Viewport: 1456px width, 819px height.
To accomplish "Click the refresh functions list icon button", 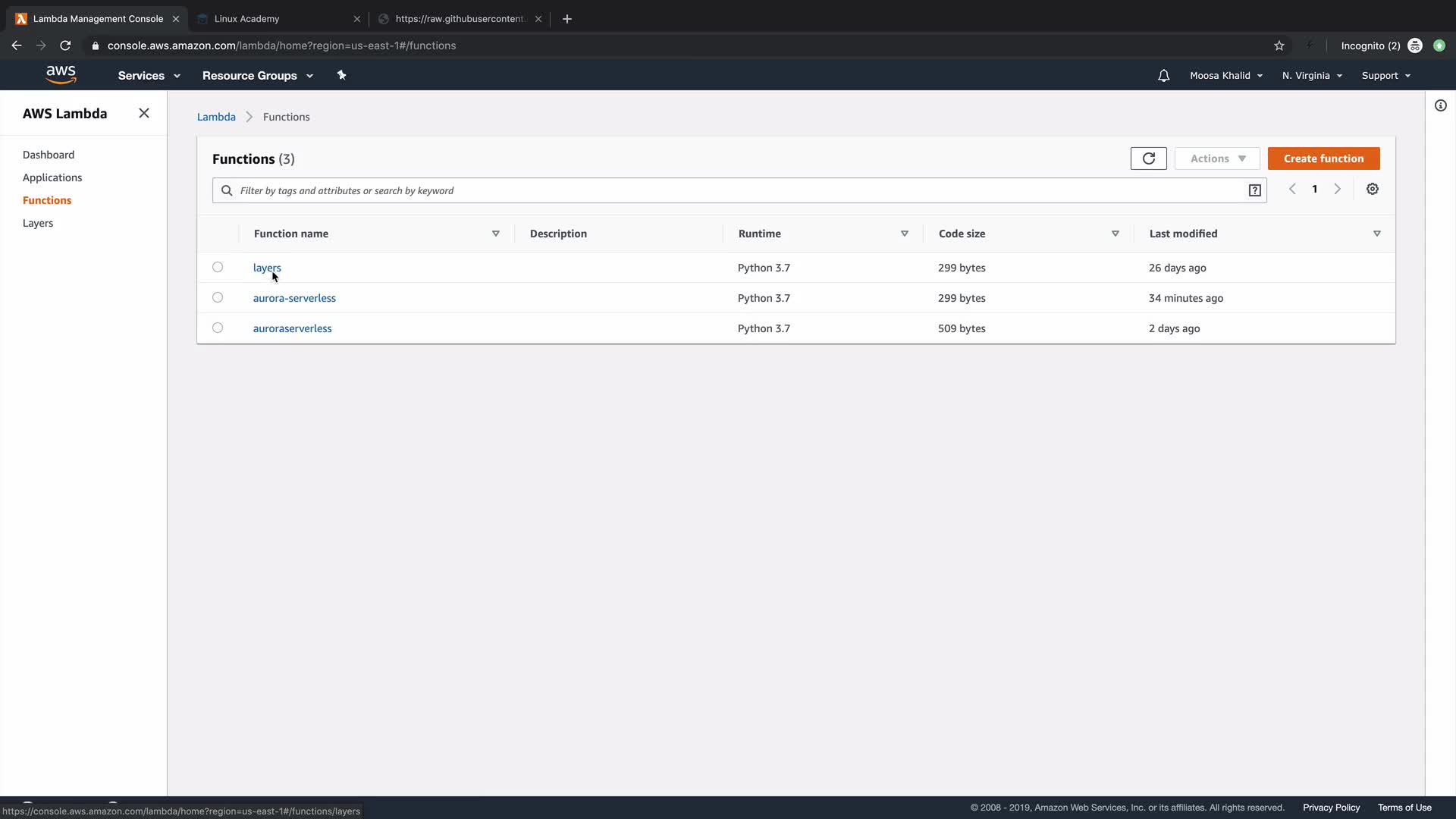I will pyautogui.click(x=1148, y=158).
